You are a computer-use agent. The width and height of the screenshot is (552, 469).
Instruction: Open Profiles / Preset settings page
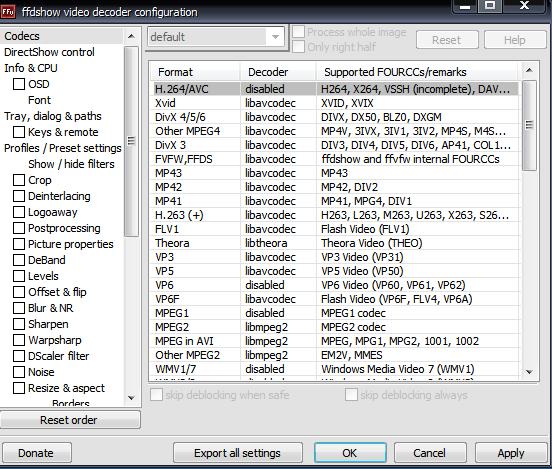click(63, 148)
